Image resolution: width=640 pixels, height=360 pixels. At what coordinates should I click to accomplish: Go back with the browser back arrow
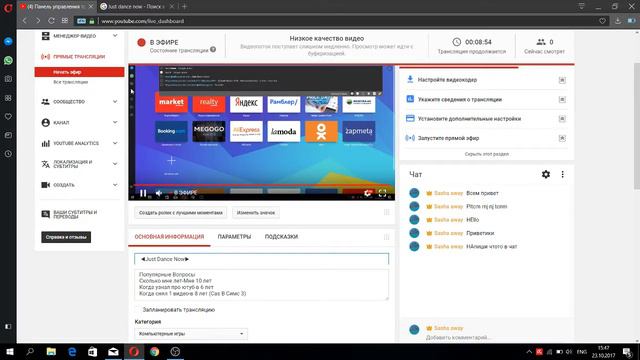25,21
